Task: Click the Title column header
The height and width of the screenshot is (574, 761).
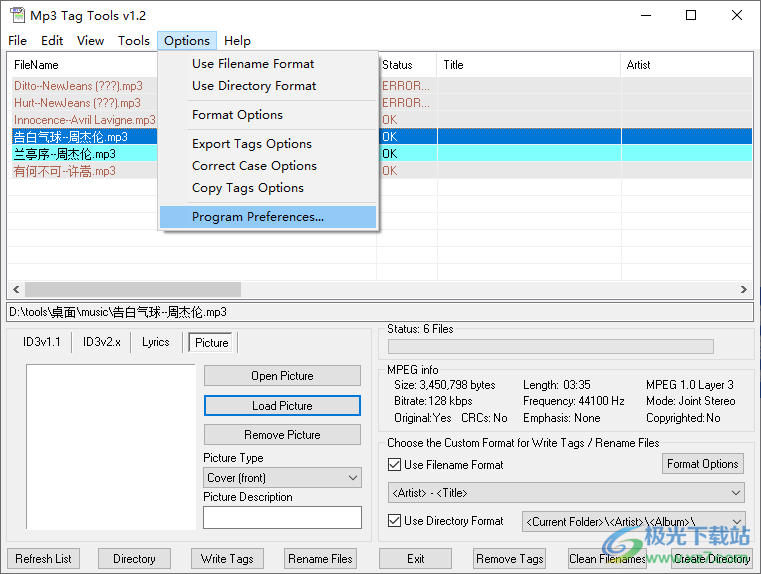Action: [x=453, y=65]
